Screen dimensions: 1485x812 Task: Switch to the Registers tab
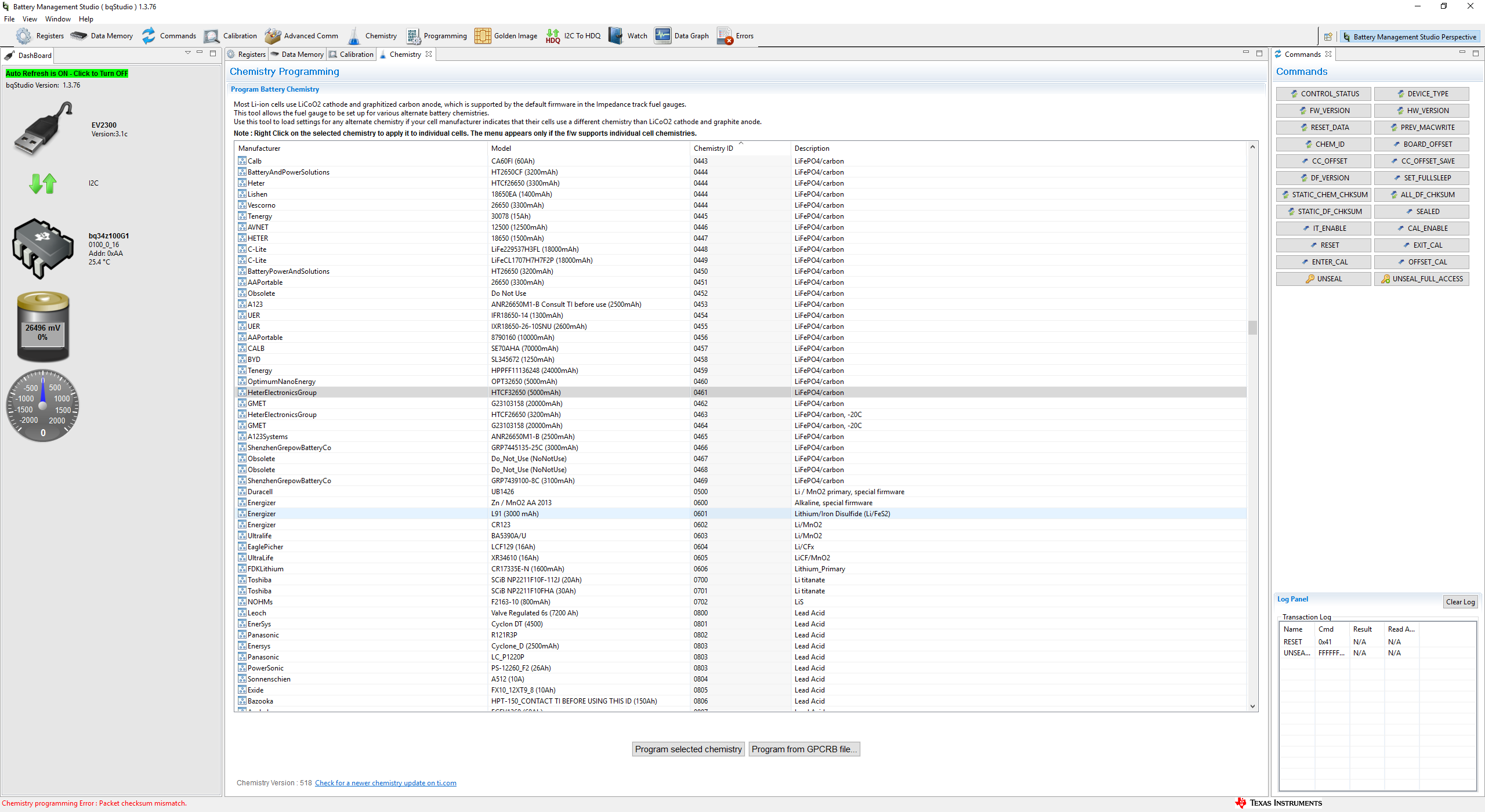click(x=247, y=55)
